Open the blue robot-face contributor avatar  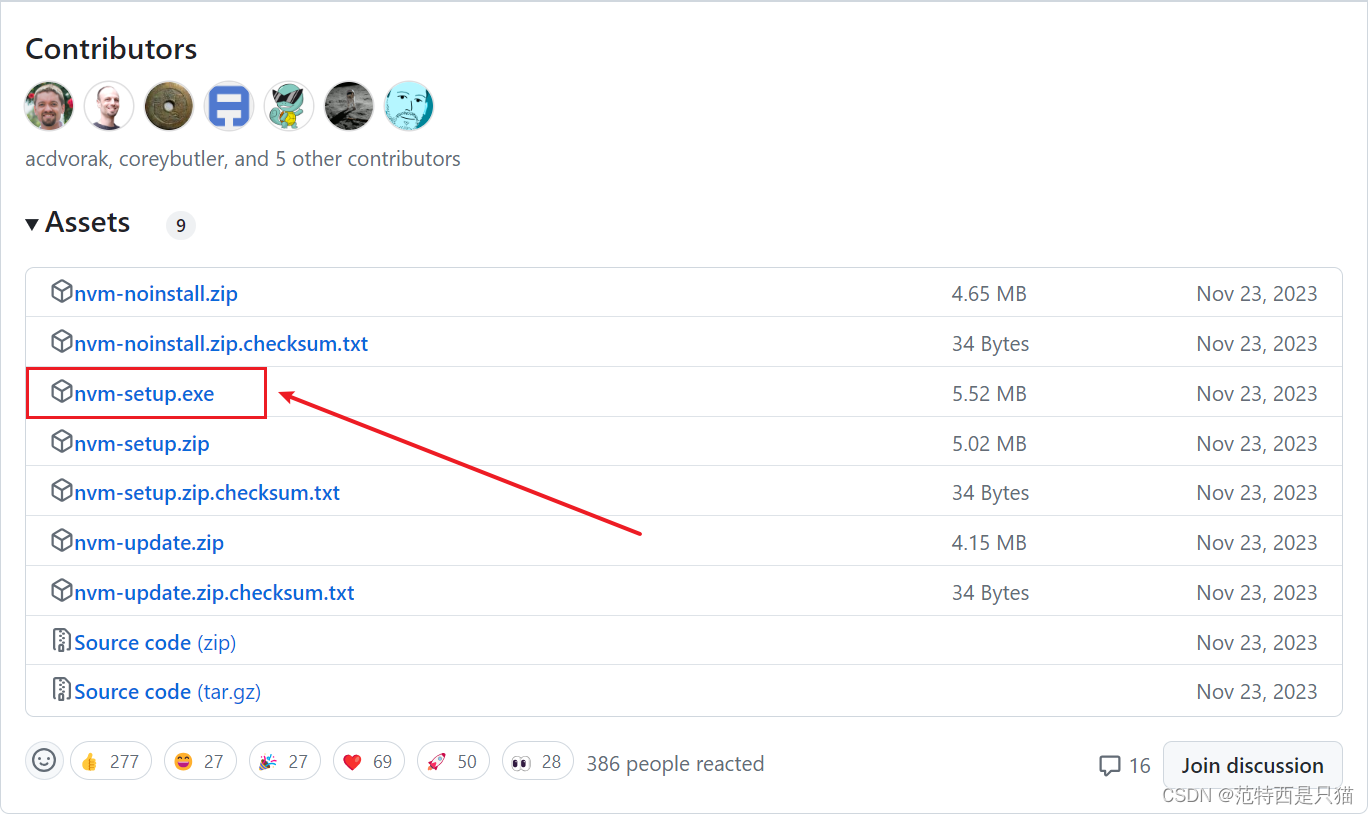229,106
